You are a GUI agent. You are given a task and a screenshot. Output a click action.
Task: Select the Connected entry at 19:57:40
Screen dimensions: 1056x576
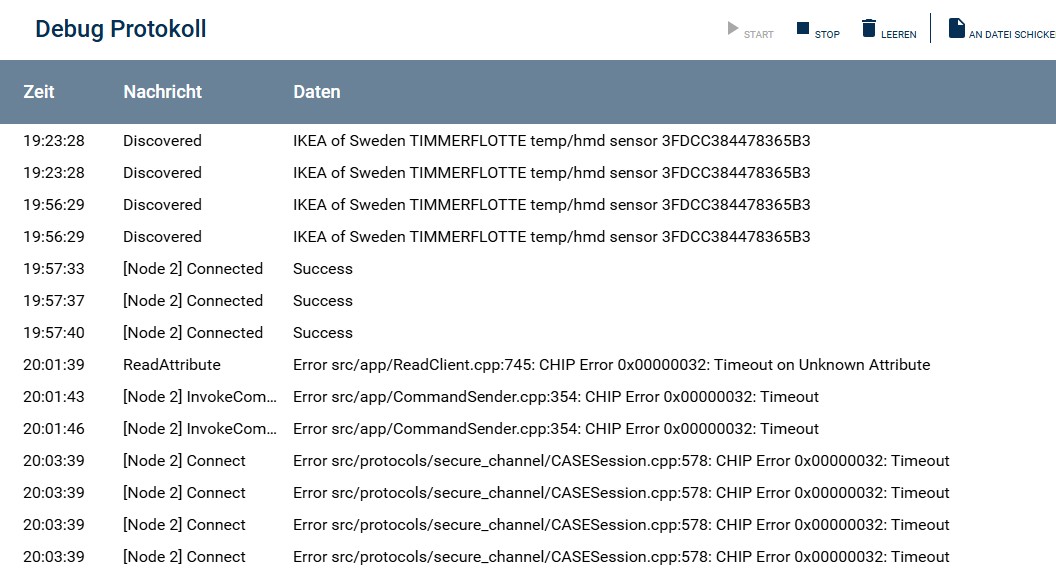[193, 333]
